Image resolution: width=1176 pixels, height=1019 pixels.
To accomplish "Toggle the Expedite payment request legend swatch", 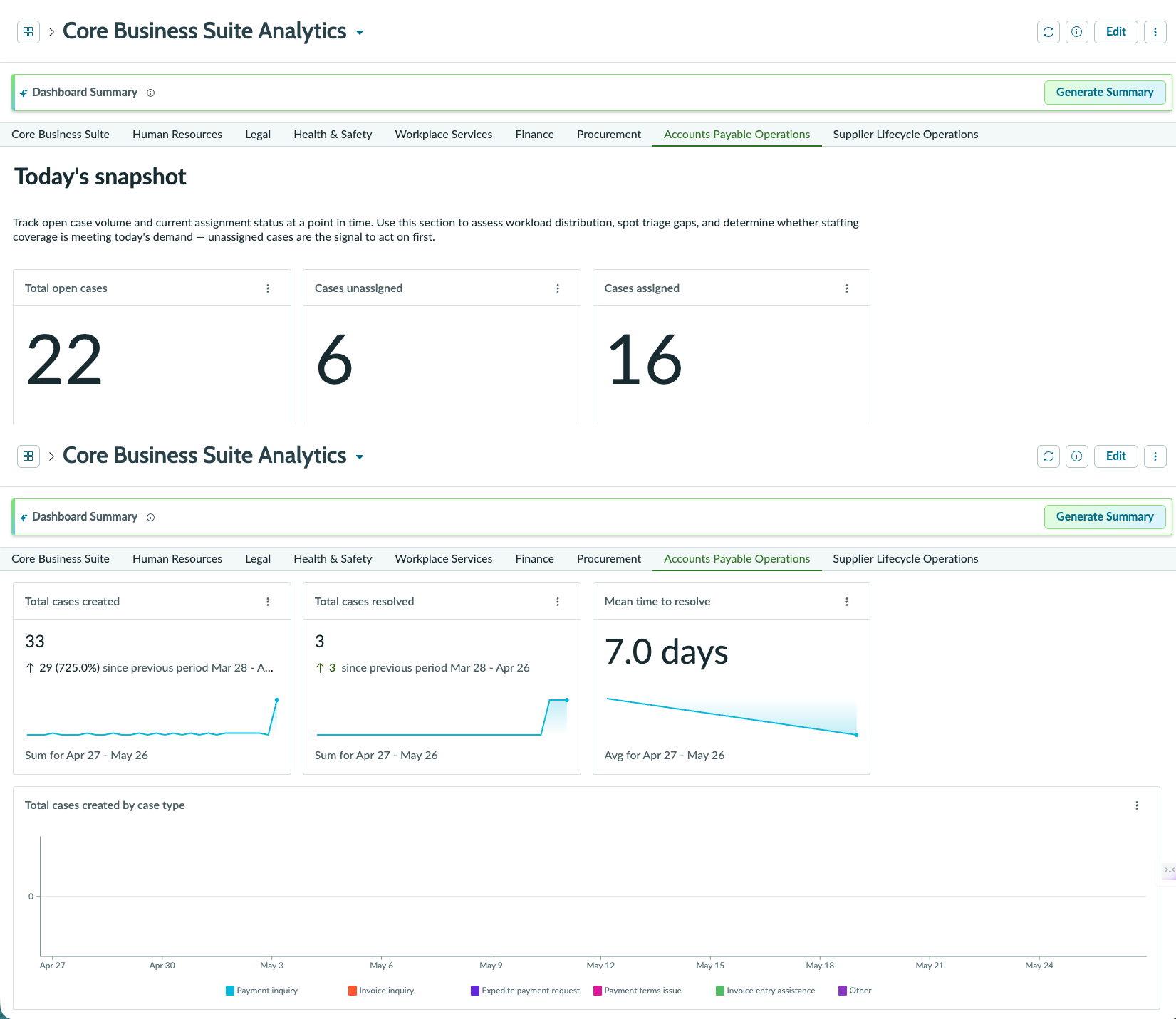I will [x=475, y=991].
